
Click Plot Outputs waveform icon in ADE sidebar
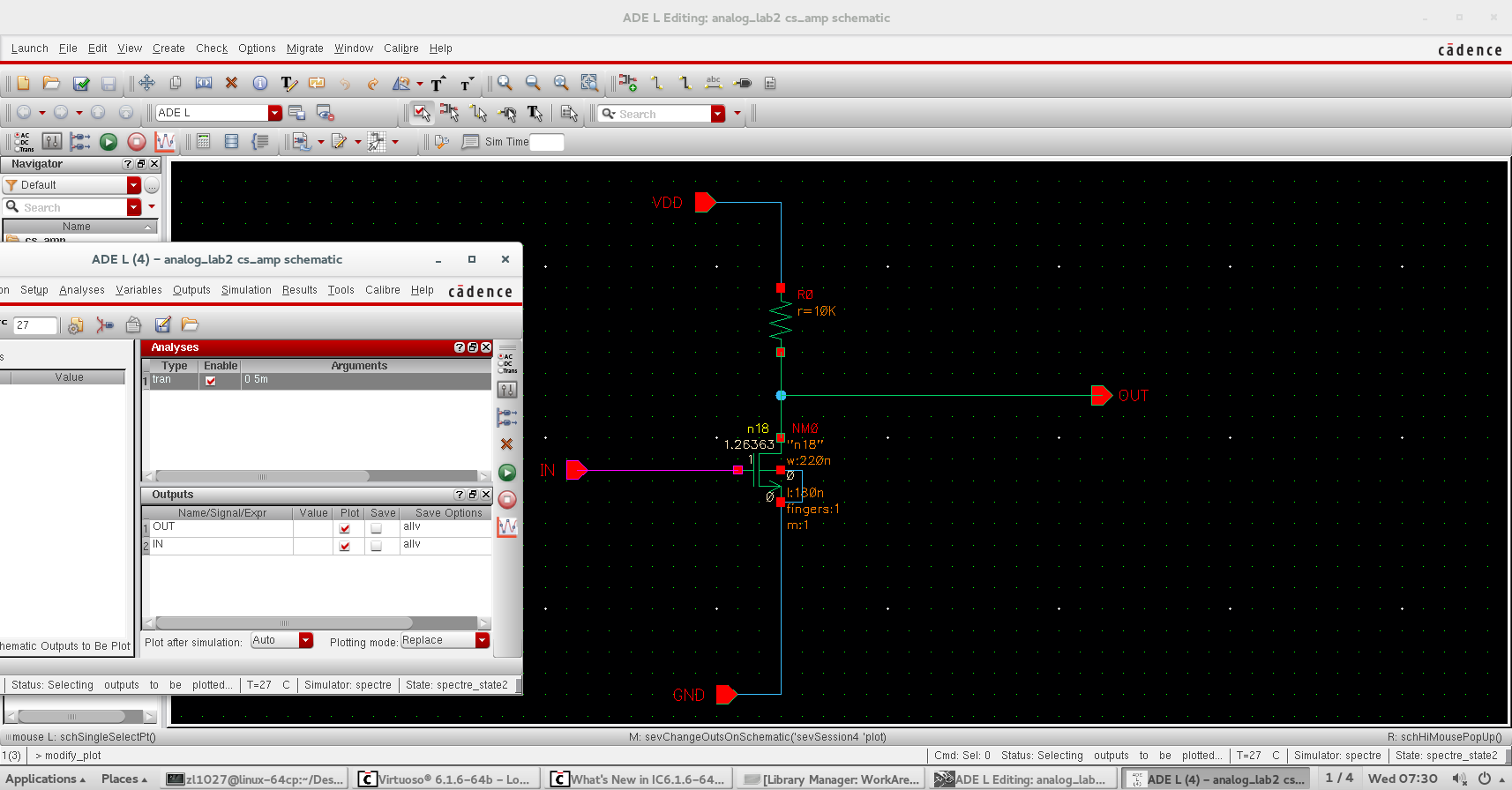pyautogui.click(x=507, y=527)
